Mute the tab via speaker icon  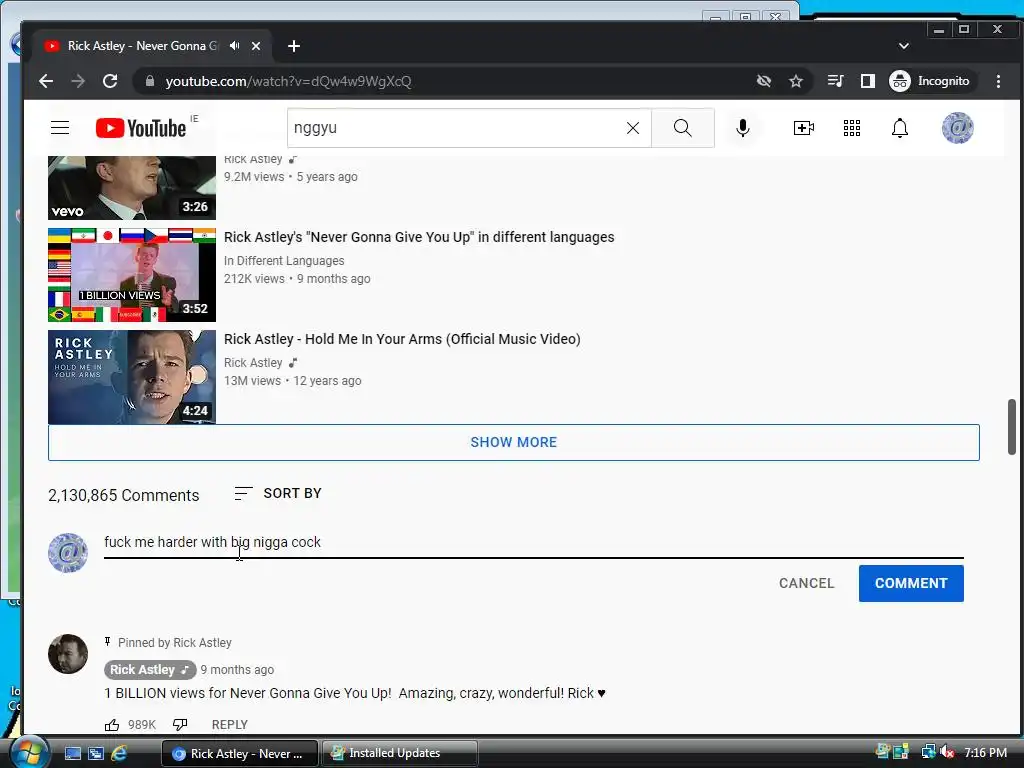click(234, 46)
